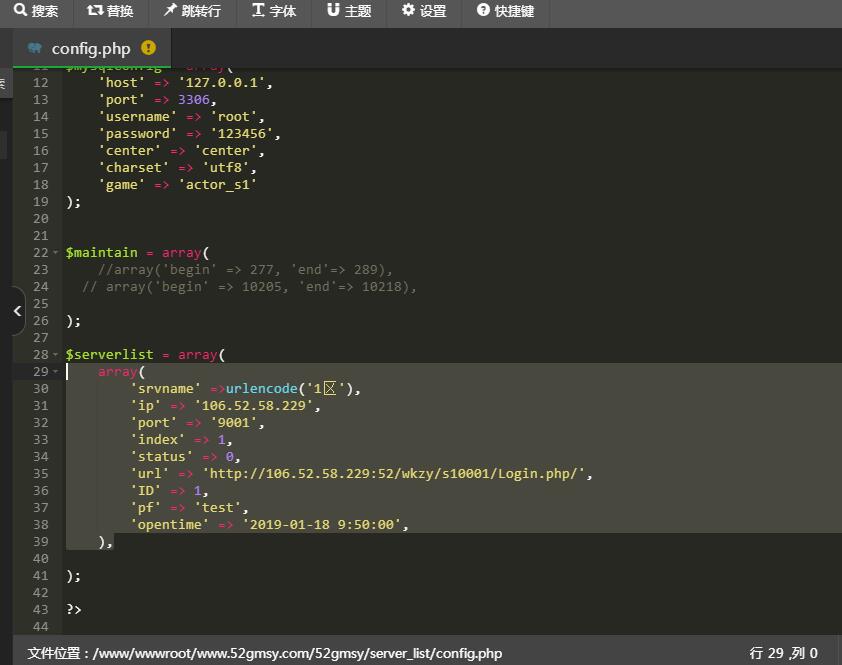Place cursor on the 'opentime' line
Viewport: 842px width, 665px height.
point(270,525)
